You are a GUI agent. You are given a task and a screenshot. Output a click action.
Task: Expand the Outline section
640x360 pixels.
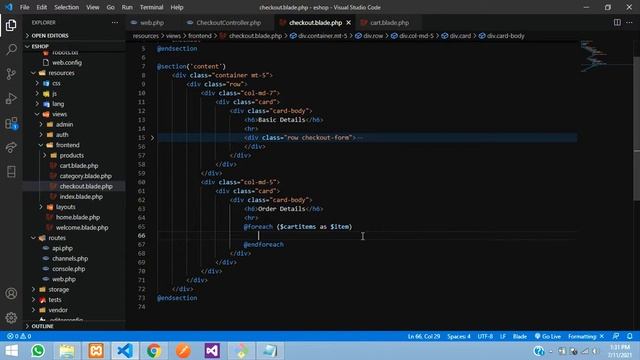coord(42,326)
